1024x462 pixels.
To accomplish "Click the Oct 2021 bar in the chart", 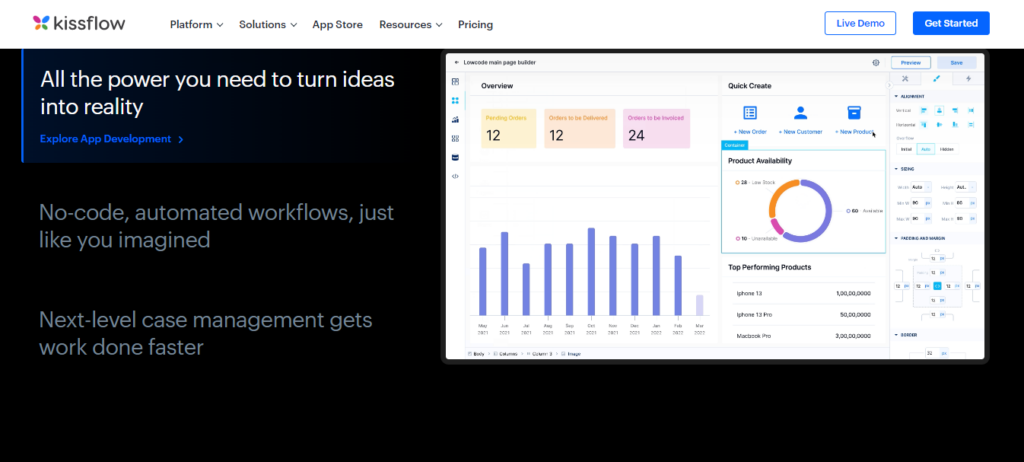I will [x=591, y=272].
